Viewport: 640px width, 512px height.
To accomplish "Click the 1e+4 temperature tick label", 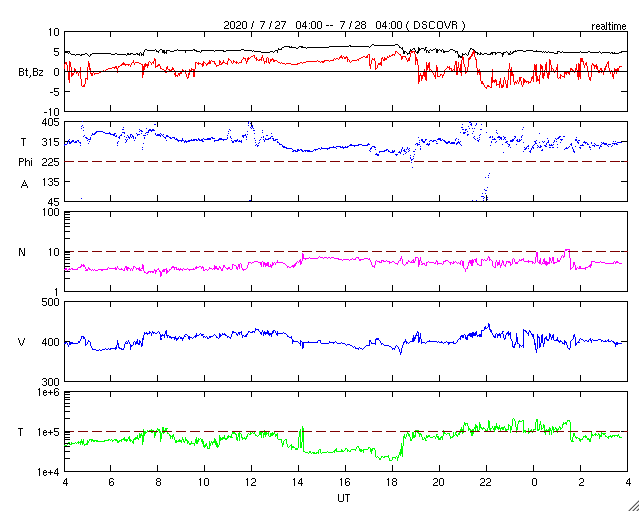I will [x=44, y=472].
